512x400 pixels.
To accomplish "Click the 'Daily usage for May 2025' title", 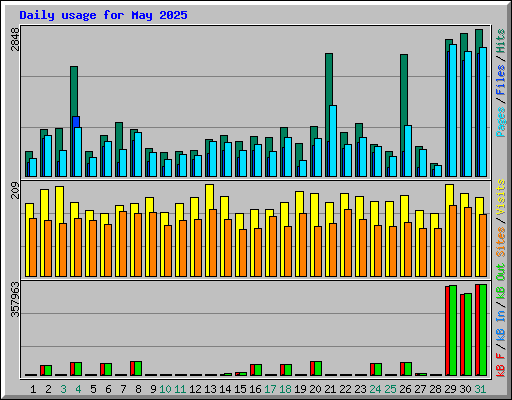I will [x=103, y=15].
